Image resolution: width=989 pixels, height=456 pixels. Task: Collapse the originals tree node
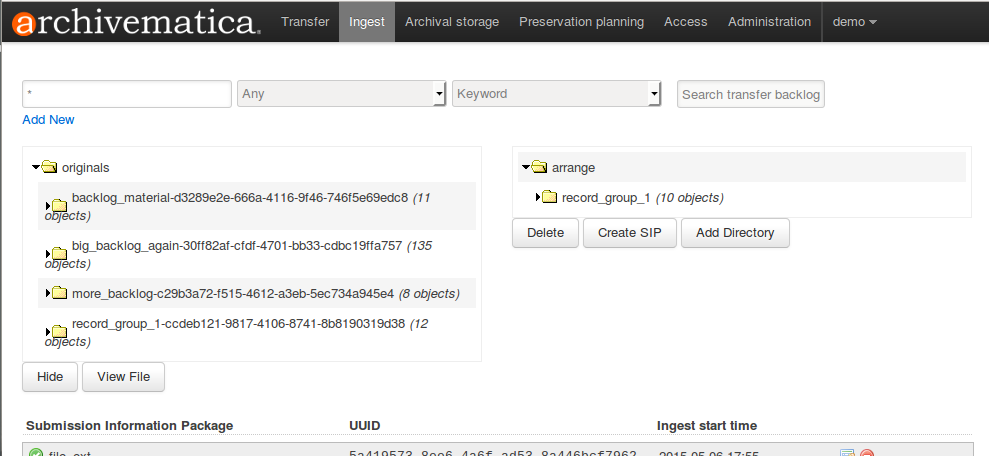click(x=36, y=167)
